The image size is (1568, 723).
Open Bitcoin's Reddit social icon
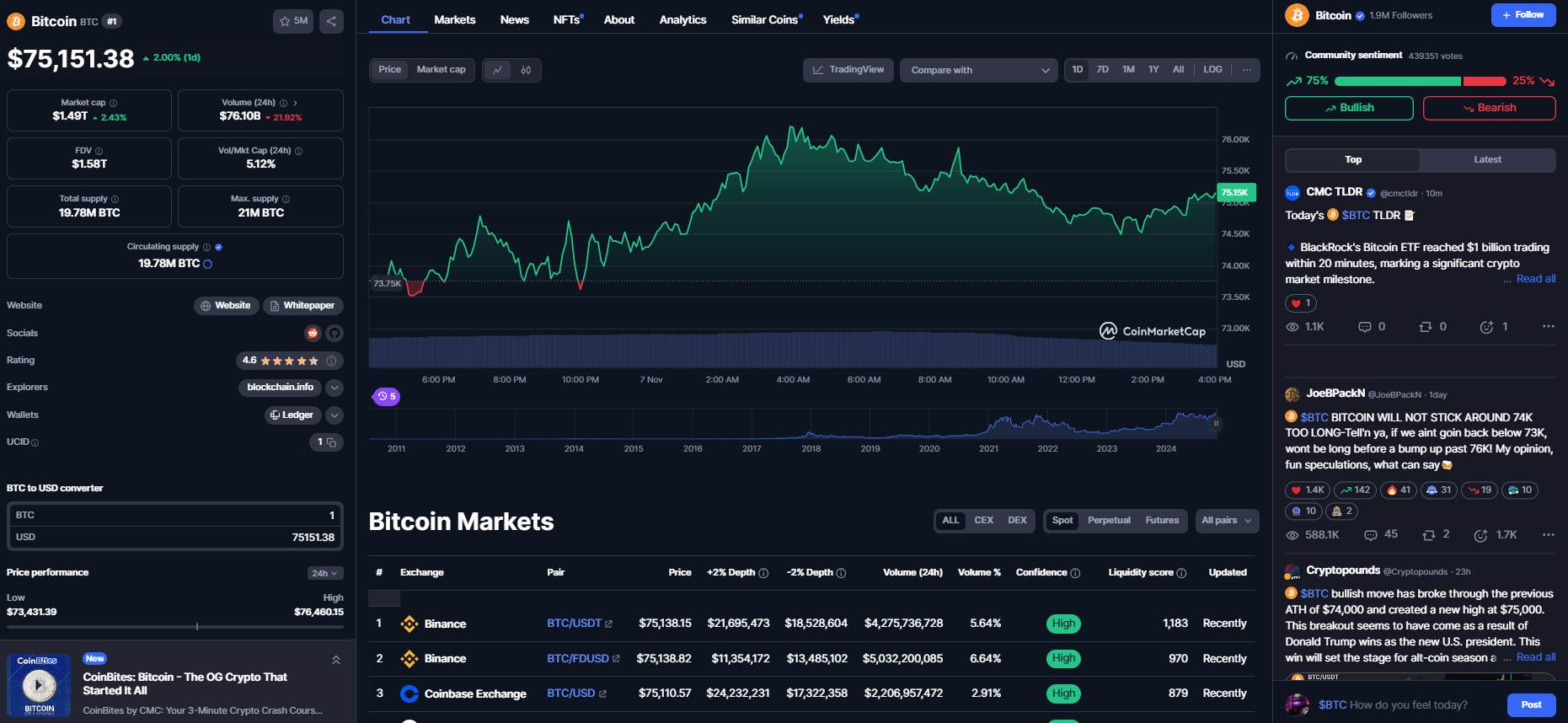(x=313, y=333)
